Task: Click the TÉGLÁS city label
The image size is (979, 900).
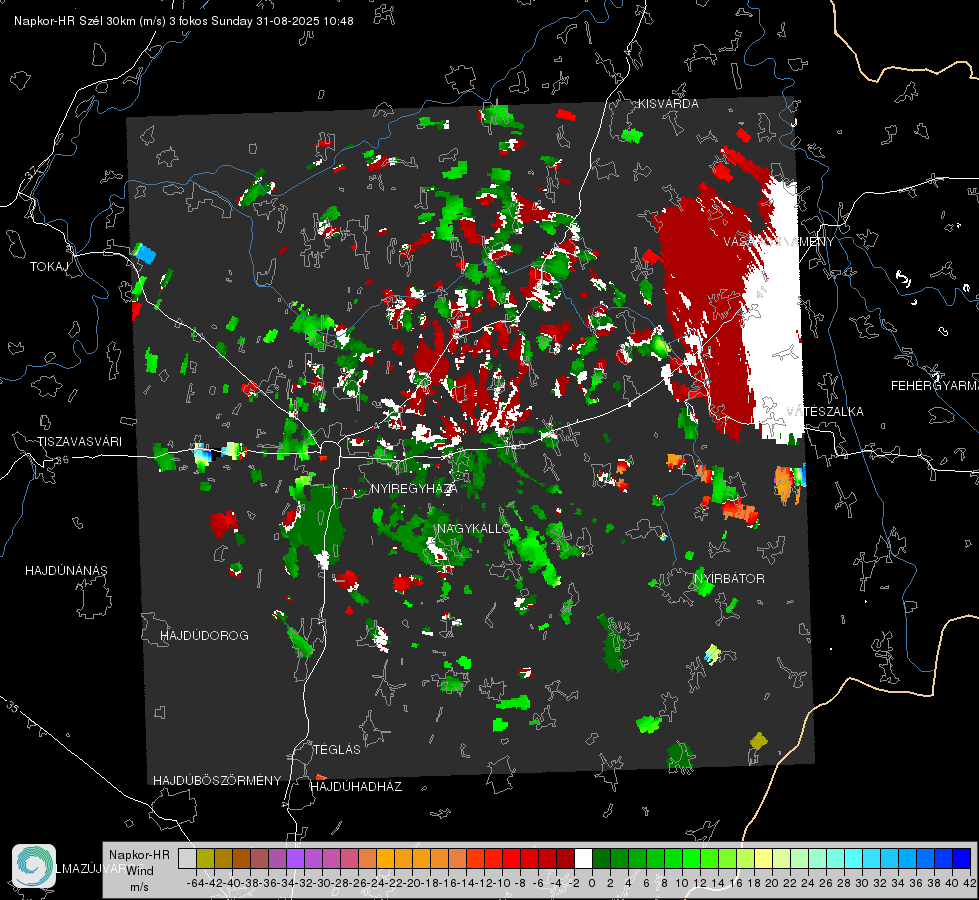Action: 337,749
